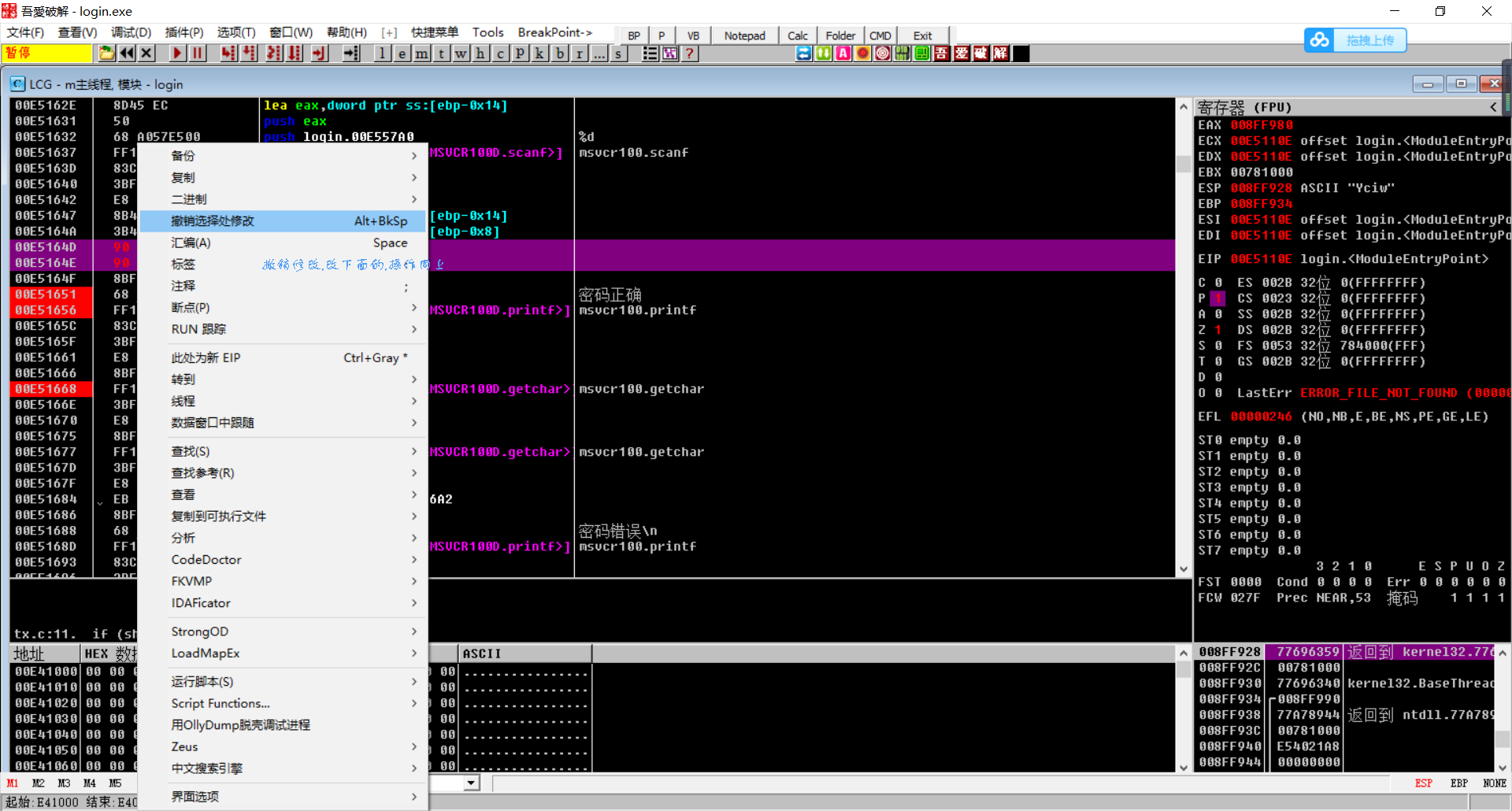The image size is (1512, 811).
Task: Open memory map with the 'm' icon
Action: [x=422, y=53]
